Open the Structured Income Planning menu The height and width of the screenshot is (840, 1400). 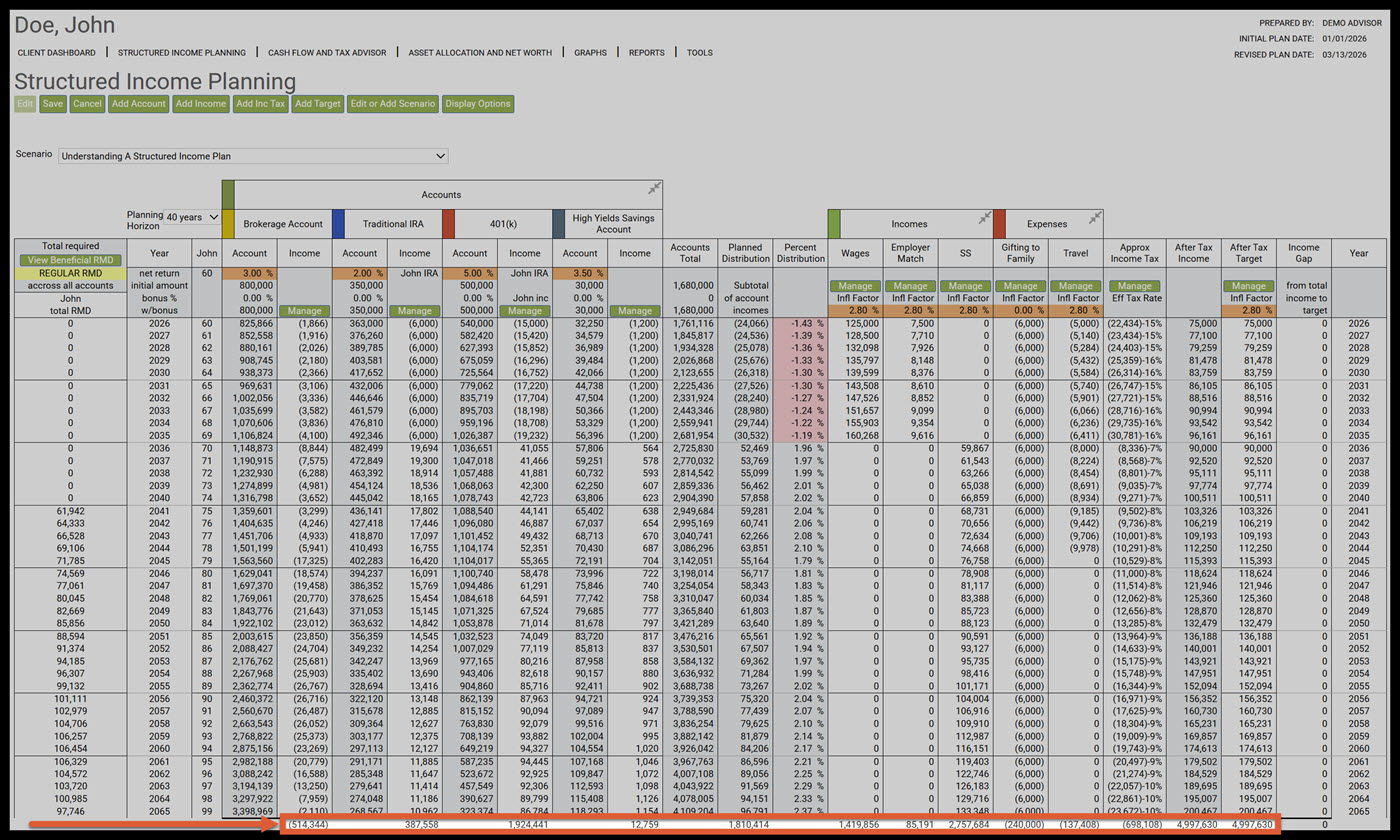click(182, 53)
